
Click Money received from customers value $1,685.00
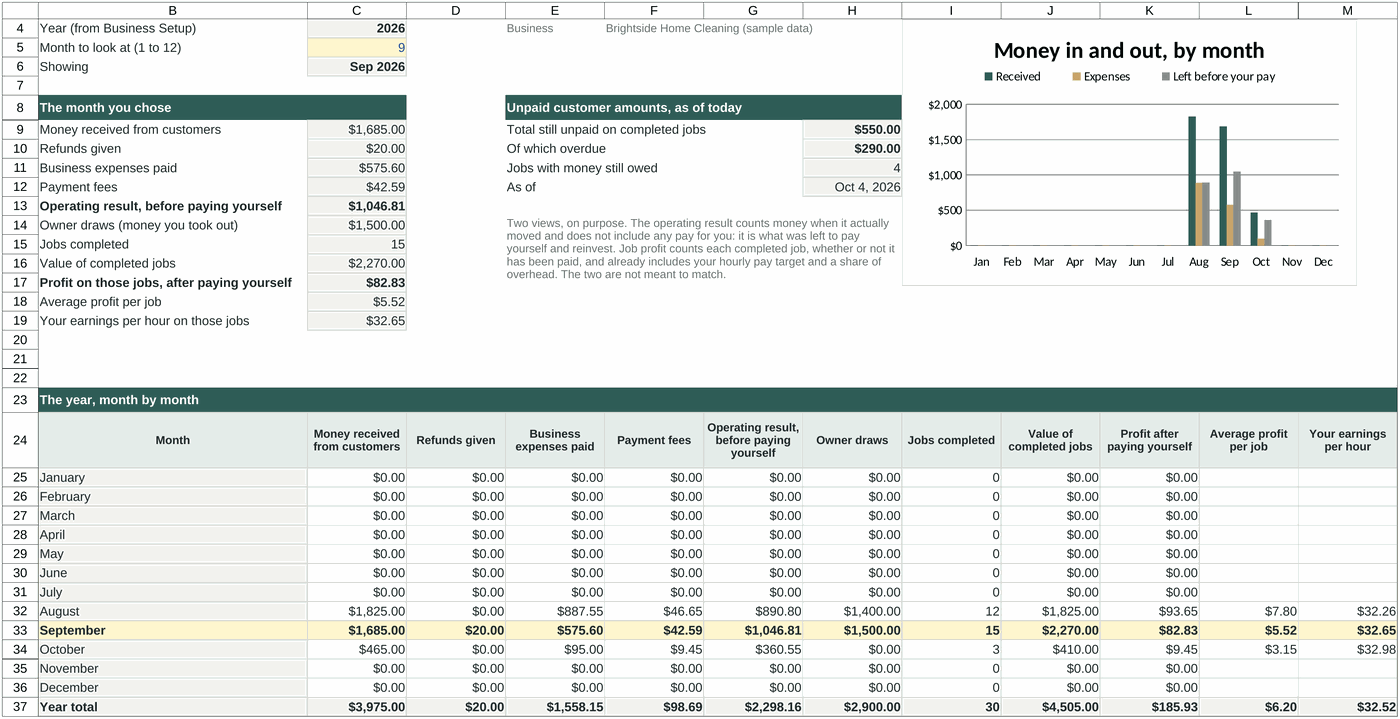tap(357, 129)
